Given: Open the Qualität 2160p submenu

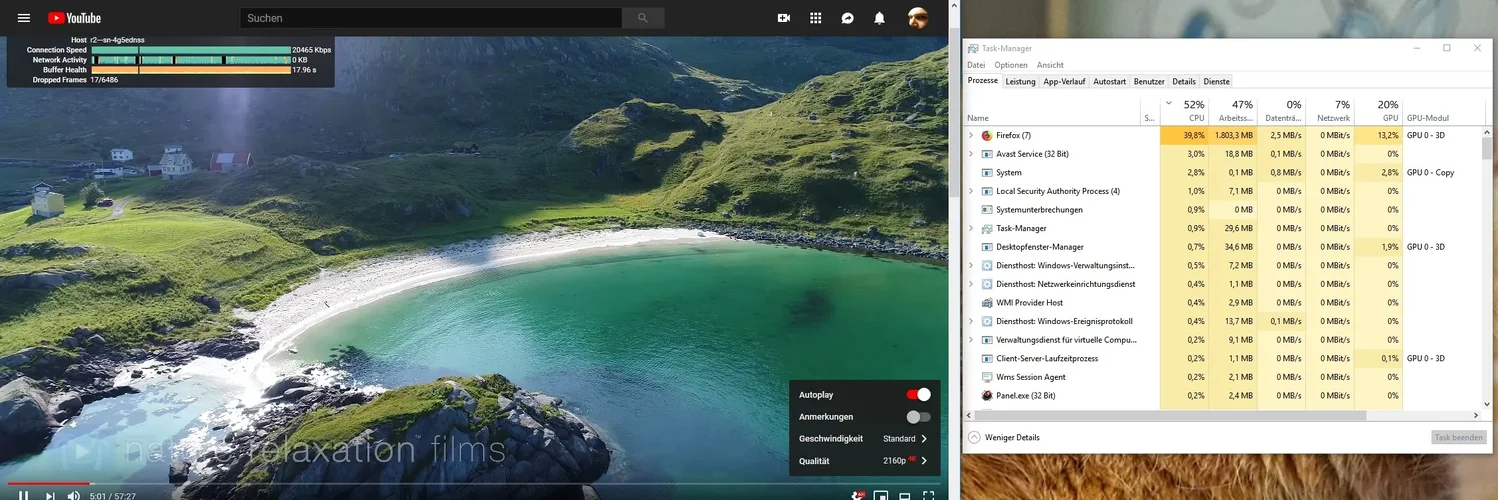Looking at the screenshot, I should [864, 461].
